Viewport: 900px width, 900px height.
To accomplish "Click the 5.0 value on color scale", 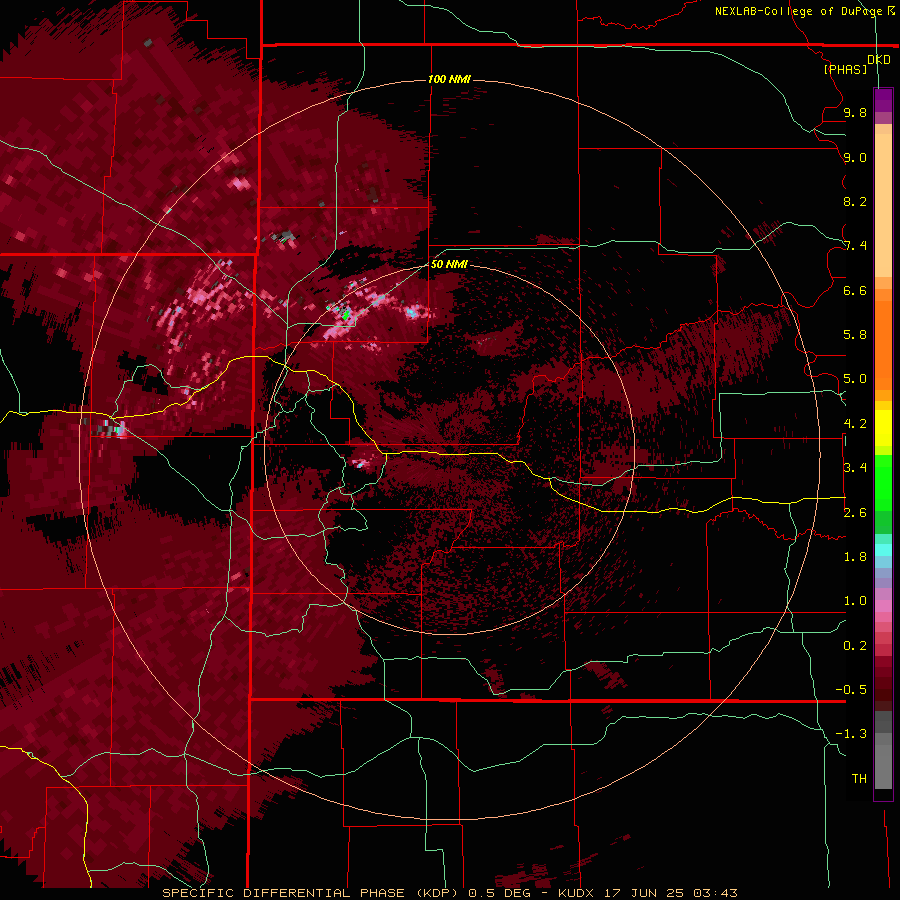I will (x=855, y=379).
